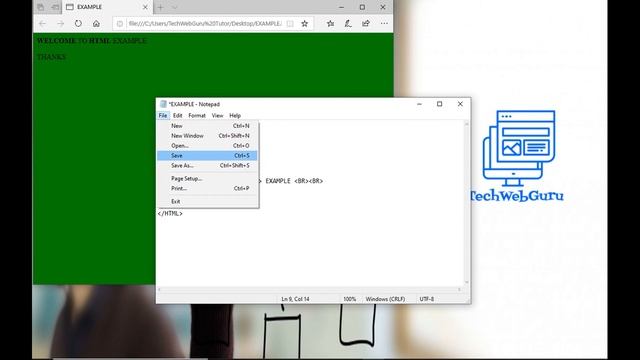The height and width of the screenshot is (360, 640).
Task: Minimize the Notepad window
Action: click(x=419, y=104)
